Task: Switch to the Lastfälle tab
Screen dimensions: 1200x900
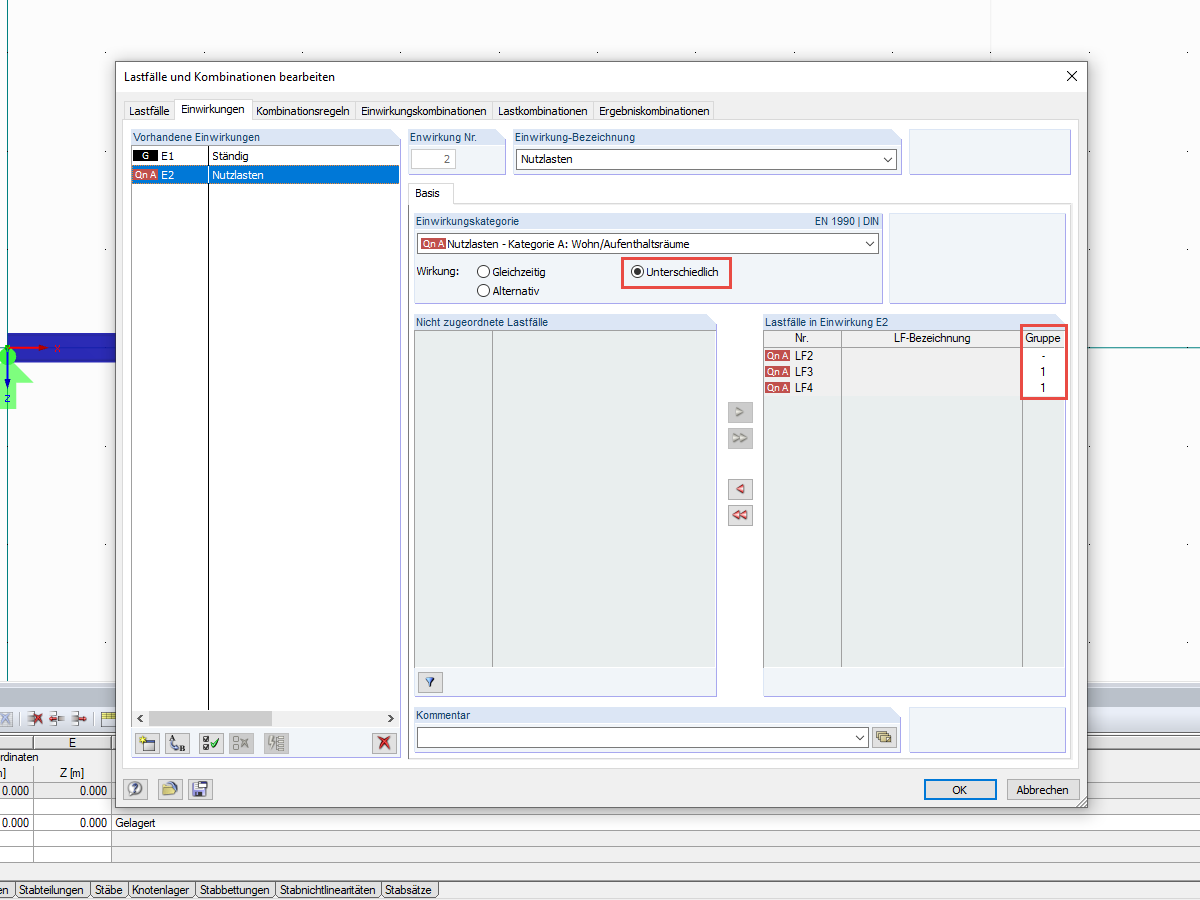Action: pos(149,111)
